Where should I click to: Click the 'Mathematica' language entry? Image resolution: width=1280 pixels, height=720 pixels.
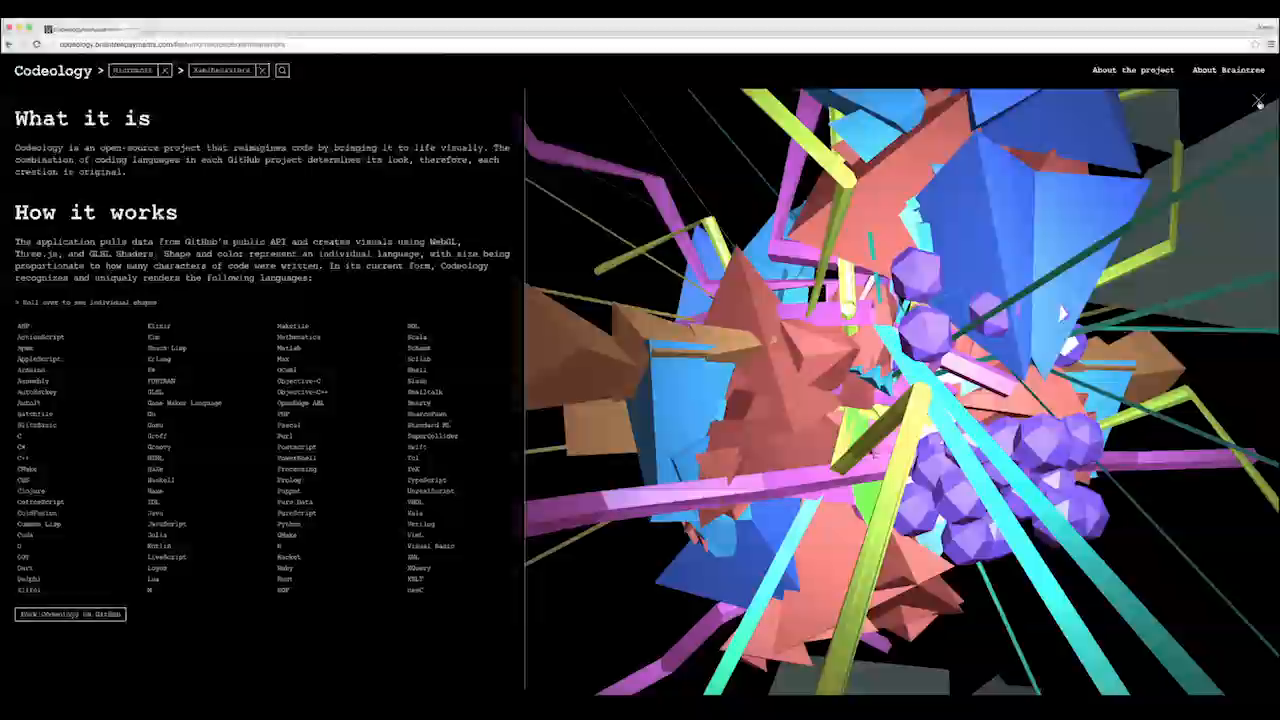(x=299, y=337)
